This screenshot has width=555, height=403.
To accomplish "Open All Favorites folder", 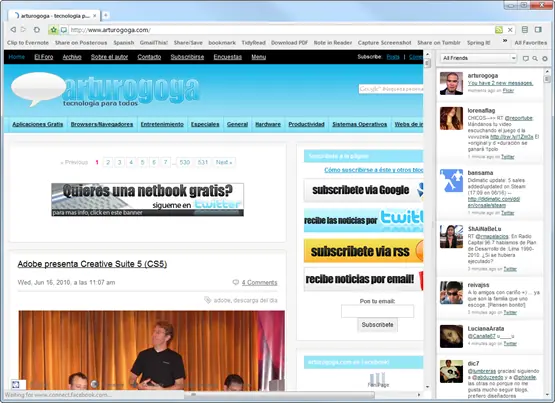I will click(531, 43).
